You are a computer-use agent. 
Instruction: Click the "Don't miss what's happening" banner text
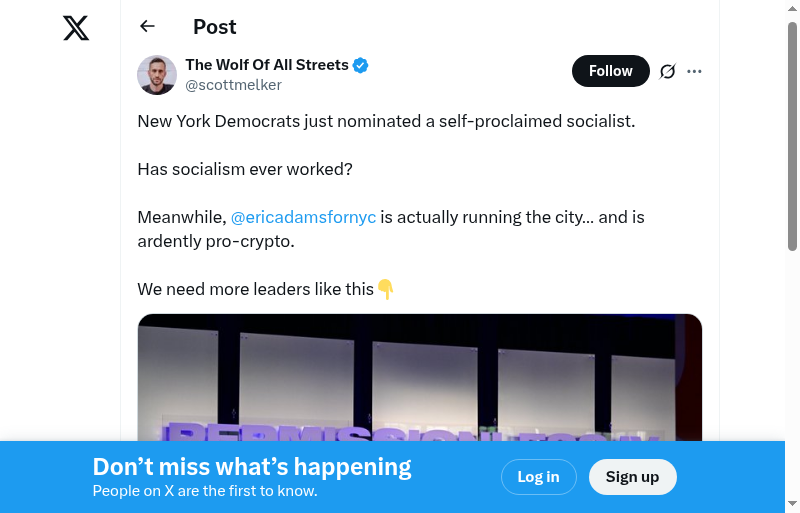tap(252, 467)
